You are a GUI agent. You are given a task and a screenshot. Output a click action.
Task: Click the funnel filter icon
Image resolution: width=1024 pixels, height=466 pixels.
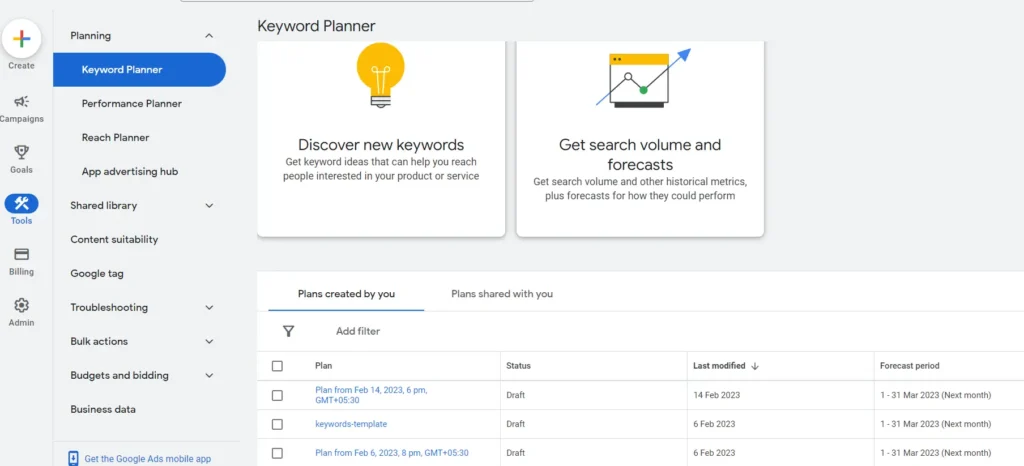coord(289,331)
